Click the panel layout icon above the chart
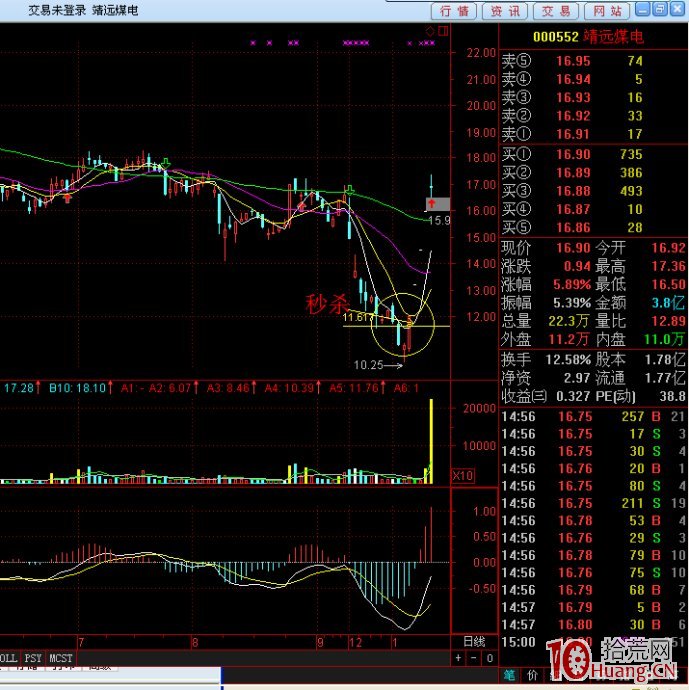 click(443, 31)
